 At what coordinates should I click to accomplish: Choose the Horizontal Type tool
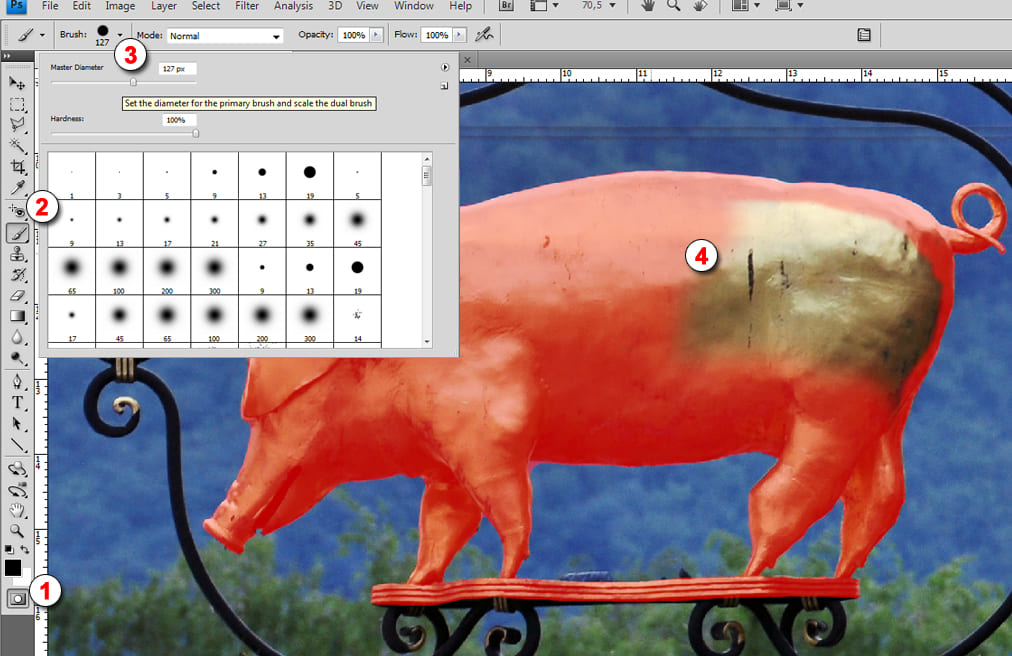(17, 403)
